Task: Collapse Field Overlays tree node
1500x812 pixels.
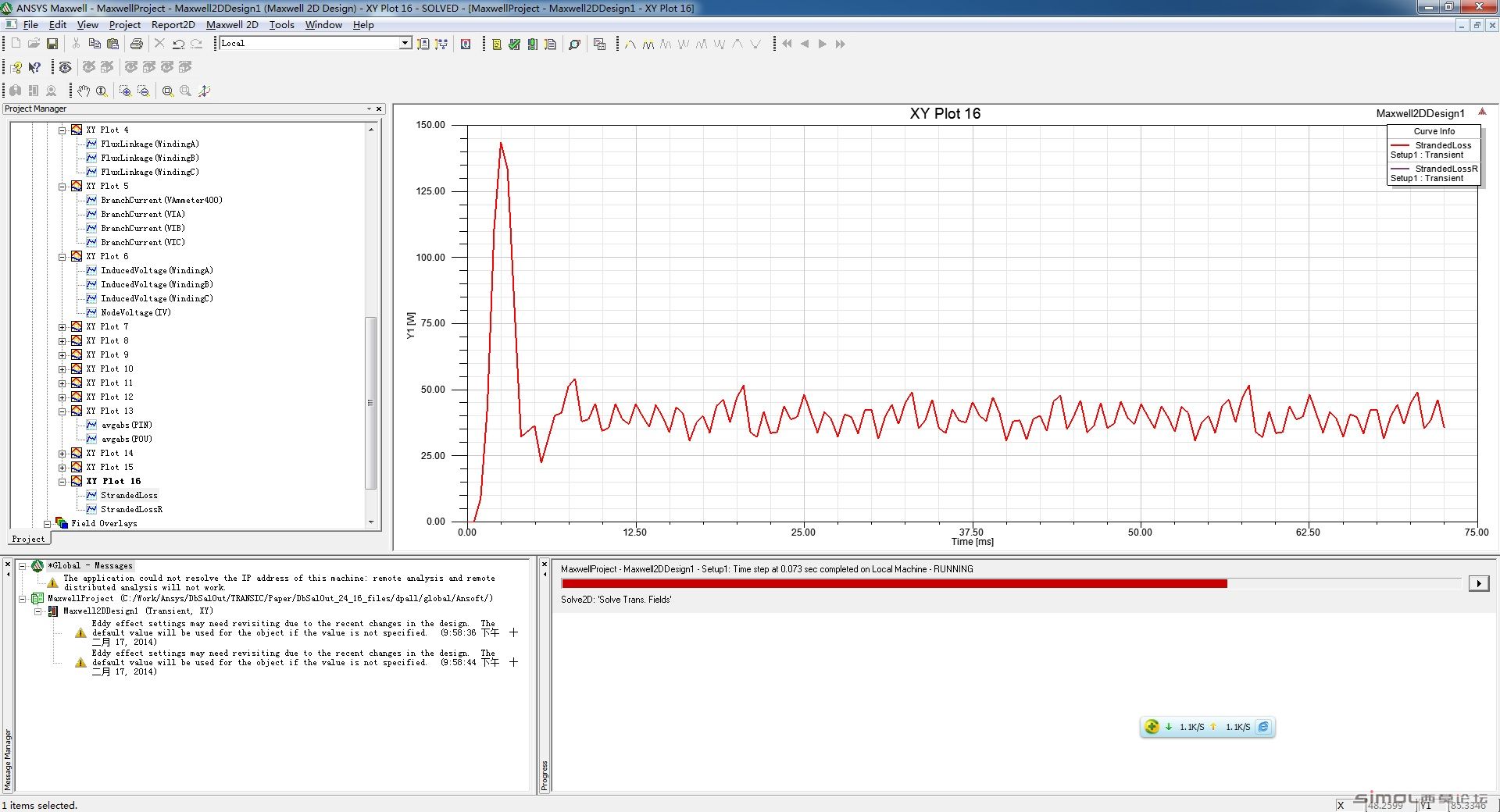Action: 48,524
